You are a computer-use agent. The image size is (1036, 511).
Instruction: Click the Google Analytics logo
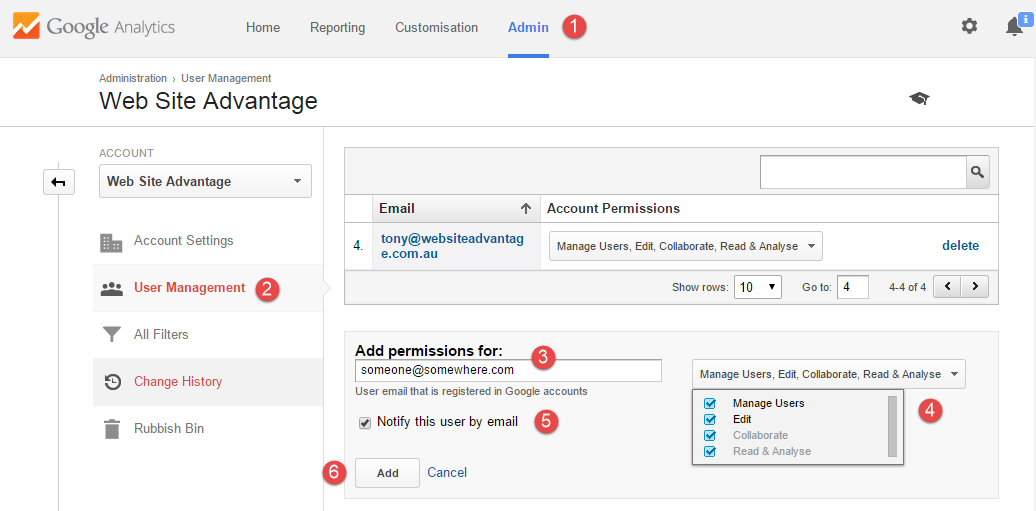click(94, 27)
